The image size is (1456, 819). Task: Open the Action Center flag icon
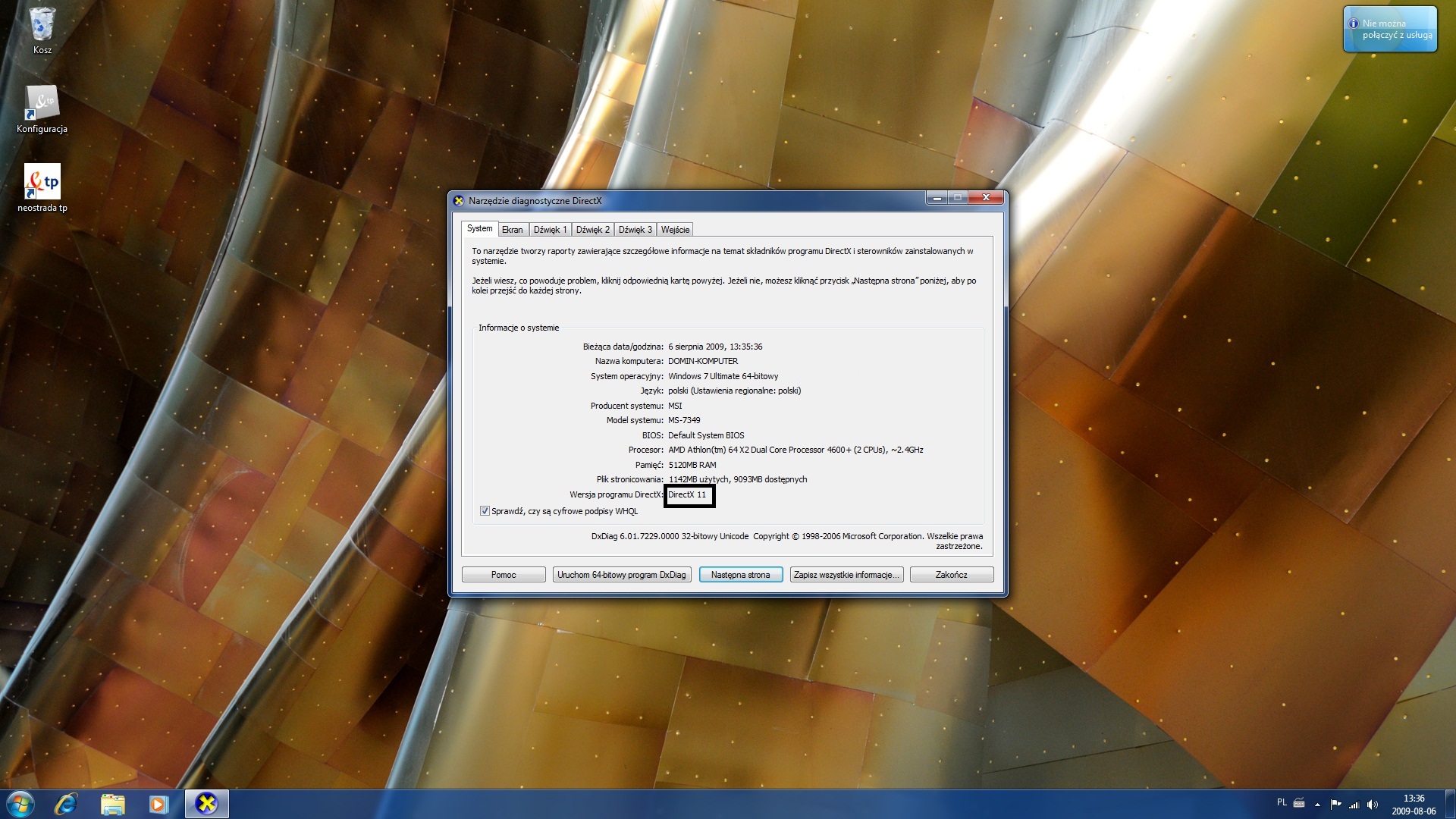point(1336,805)
